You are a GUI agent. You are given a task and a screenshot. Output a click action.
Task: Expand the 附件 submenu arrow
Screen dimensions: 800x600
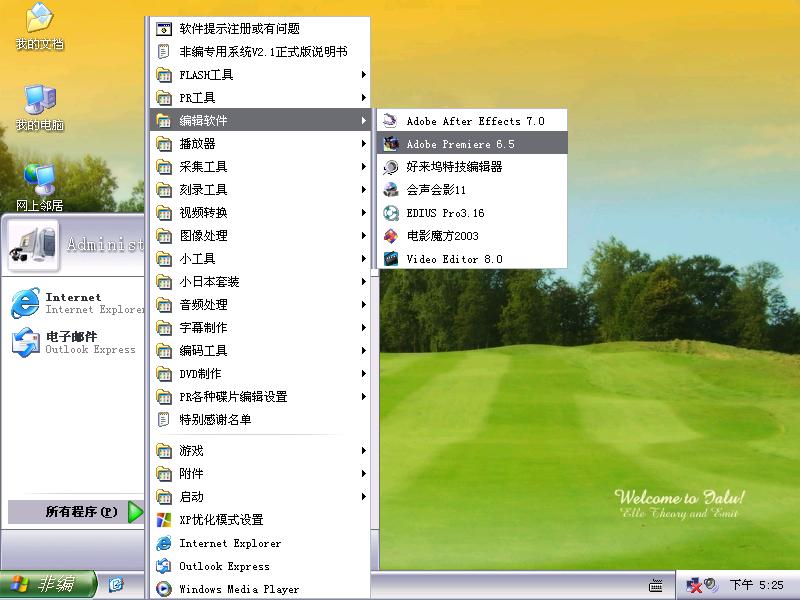tap(363, 473)
